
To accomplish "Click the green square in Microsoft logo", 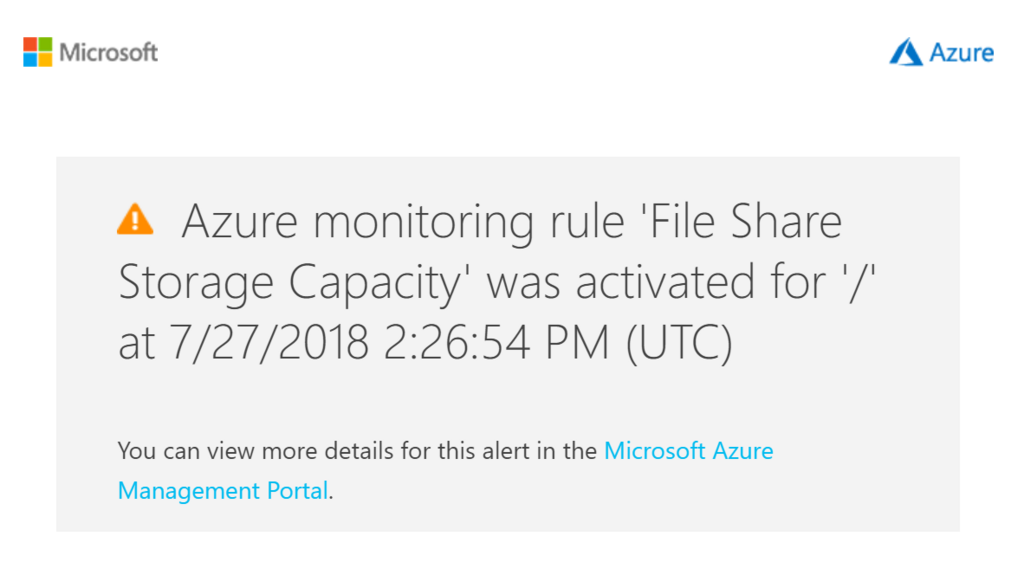I will click(45, 45).
